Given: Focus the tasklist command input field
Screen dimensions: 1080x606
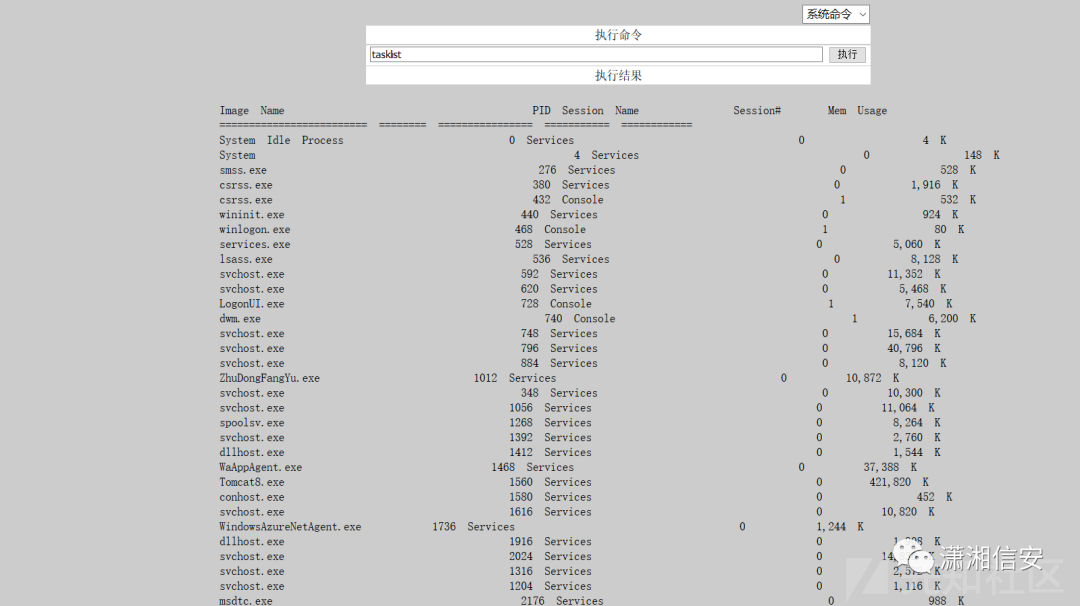Looking at the screenshot, I should tap(596, 54).
